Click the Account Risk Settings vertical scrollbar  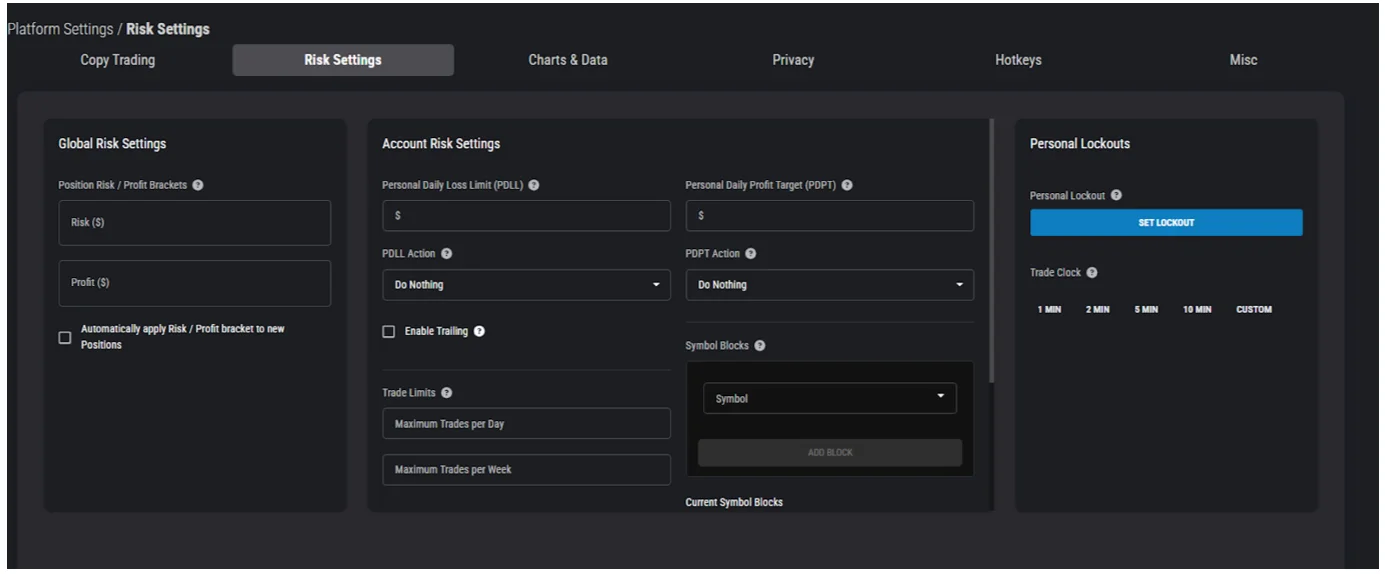[991, 250]
